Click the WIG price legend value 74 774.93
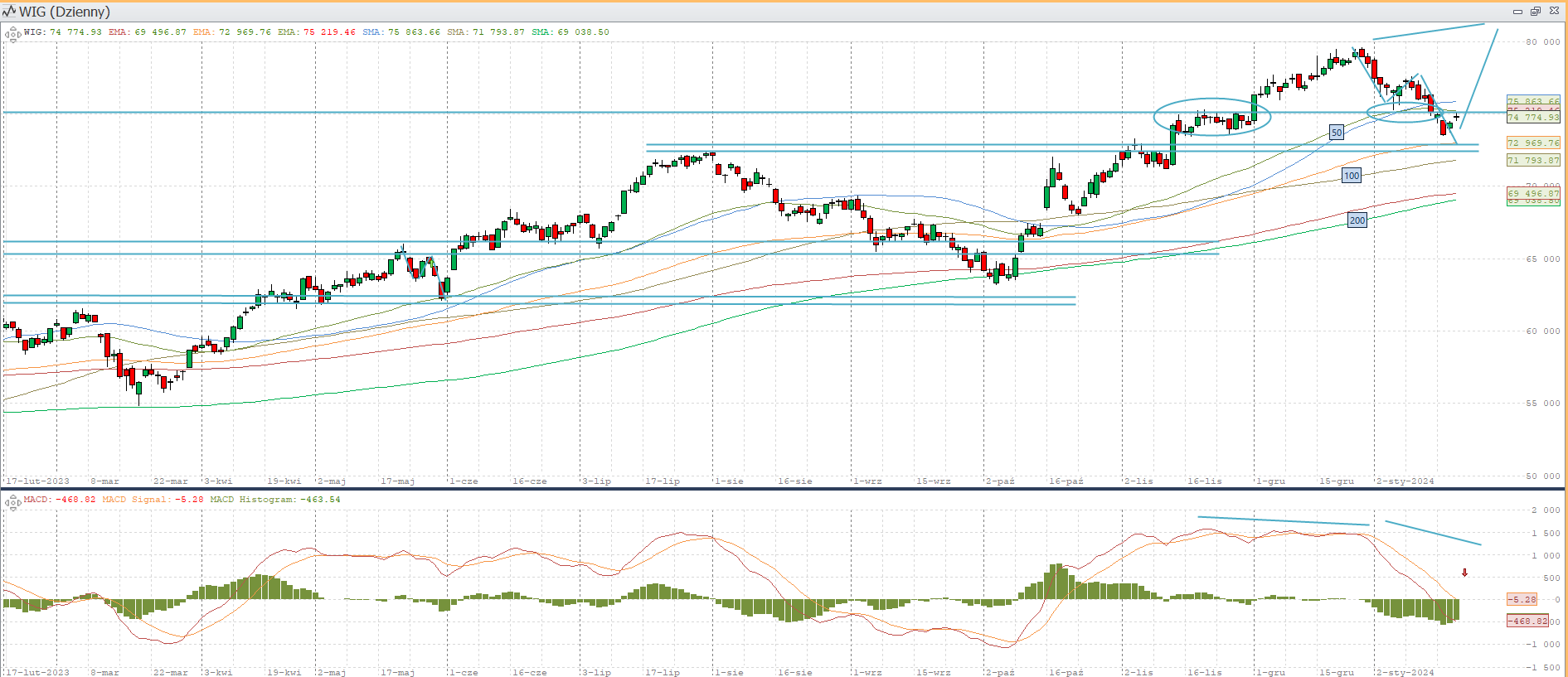 (75, 32)
